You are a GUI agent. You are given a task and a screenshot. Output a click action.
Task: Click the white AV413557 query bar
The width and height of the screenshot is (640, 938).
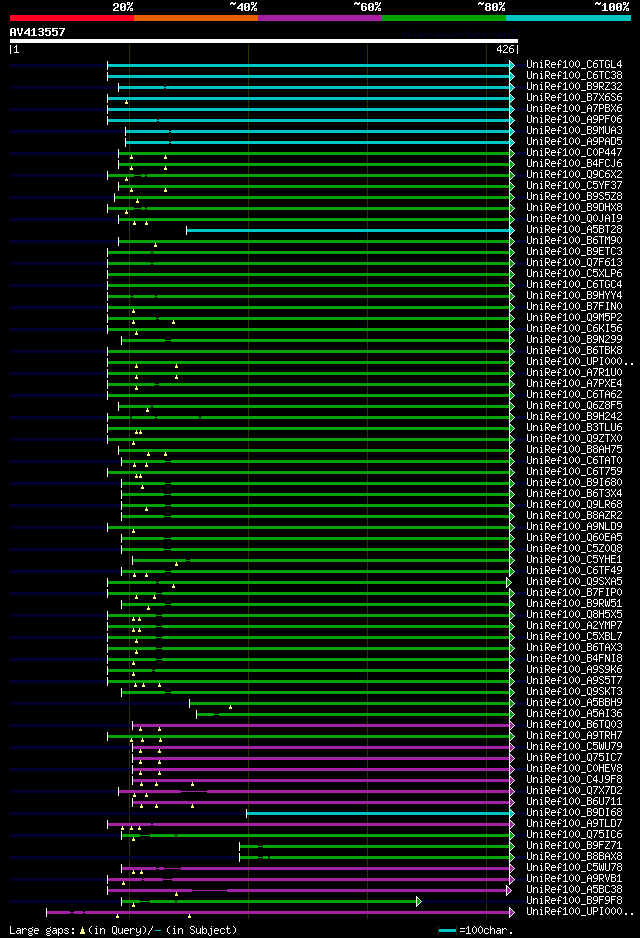pyautogui.click(x=264, y=41)
